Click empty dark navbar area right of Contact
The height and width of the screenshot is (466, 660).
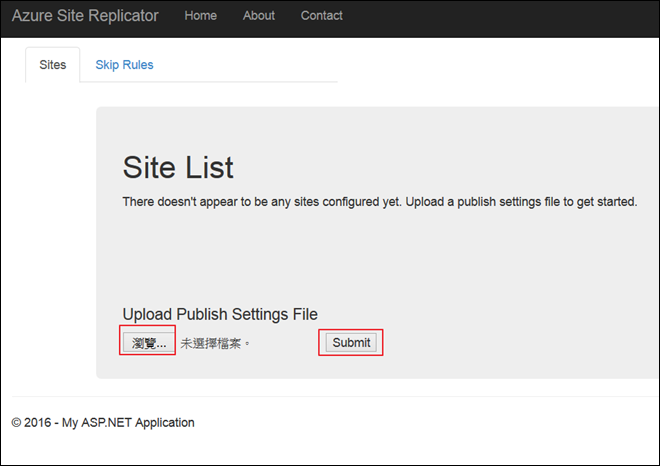pos(500,16)
